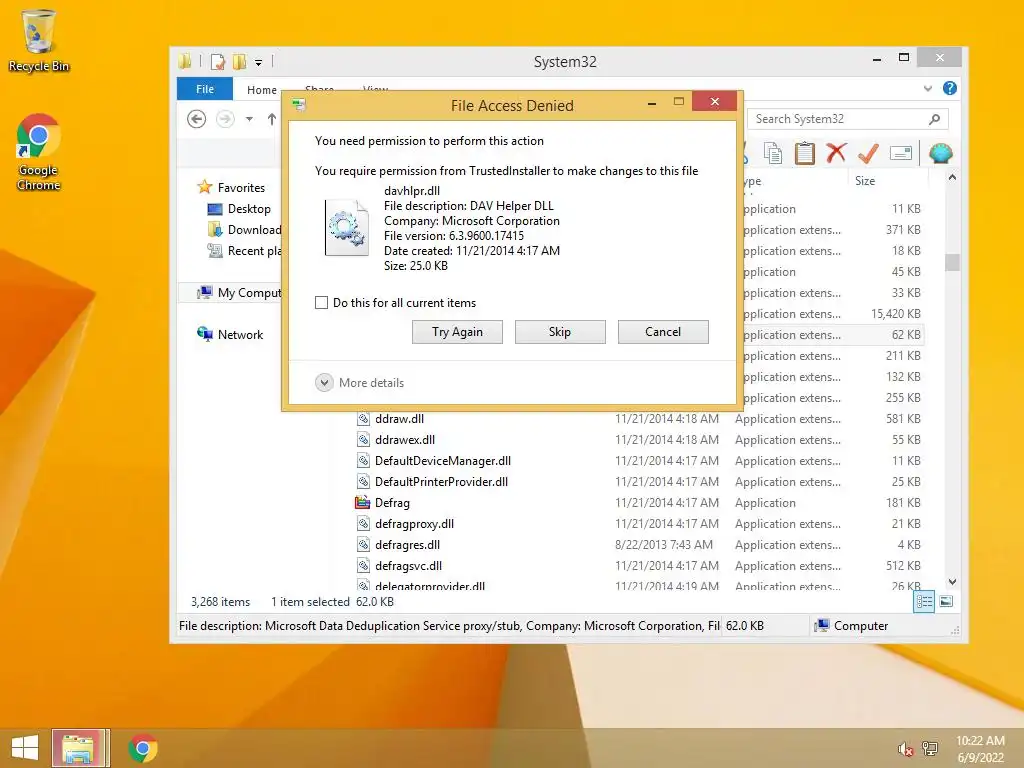Image resolution: width=1024 pixels, height=768 pixels.
Task: Open the Defrag application icon
Action: tap(362, 503)
